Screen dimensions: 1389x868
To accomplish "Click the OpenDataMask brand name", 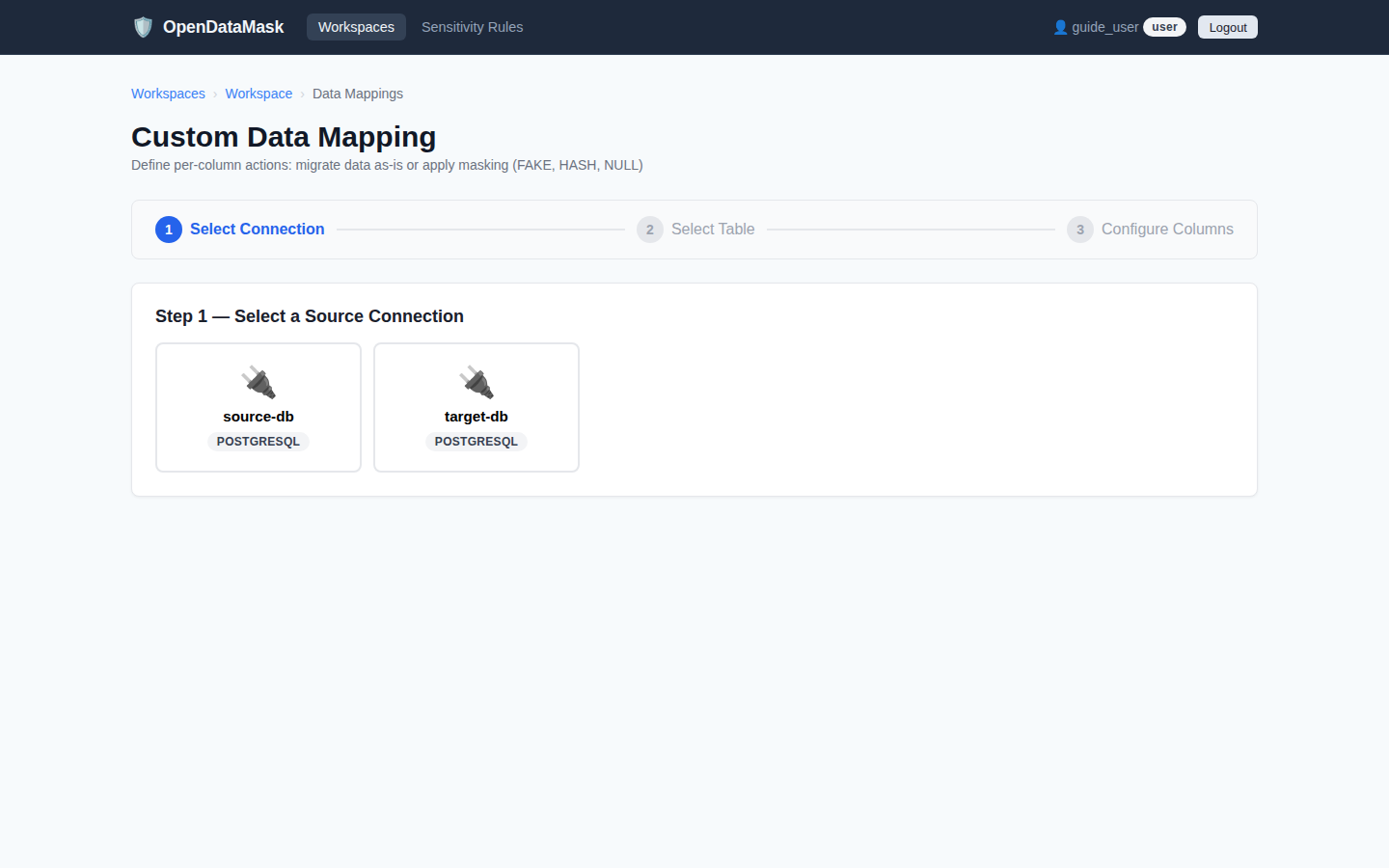I will coord(223,27).
